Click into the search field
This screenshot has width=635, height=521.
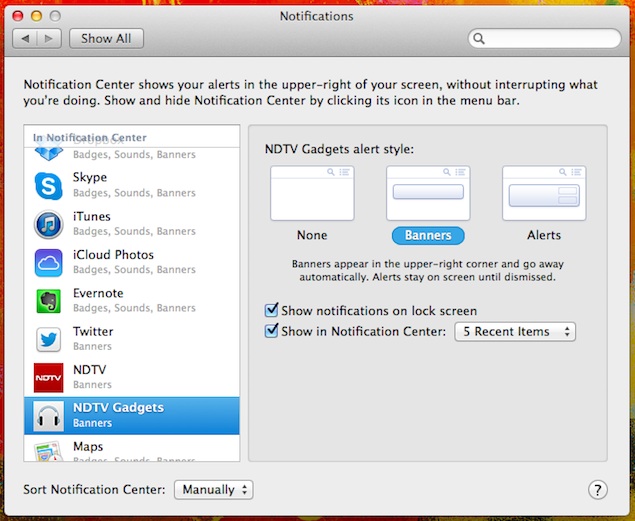(x=545, y=38)
